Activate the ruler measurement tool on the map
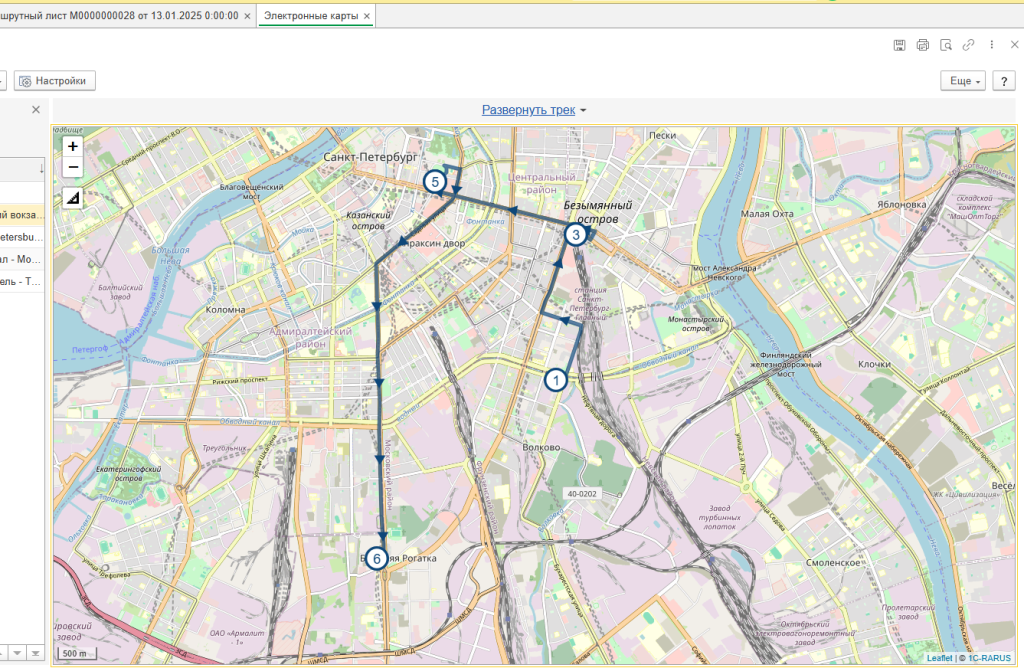The width and height of the screenshot is (1024, 668). 73,198
